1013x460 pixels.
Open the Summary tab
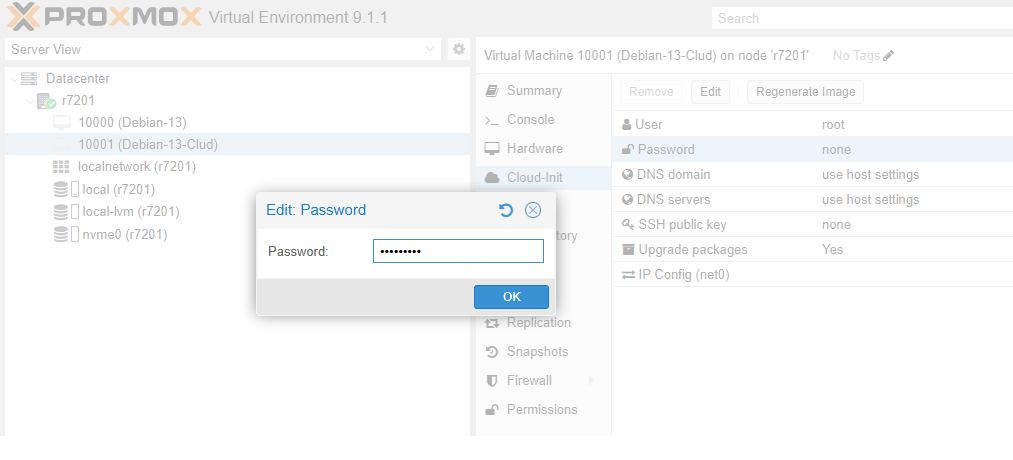coord(534,91)
